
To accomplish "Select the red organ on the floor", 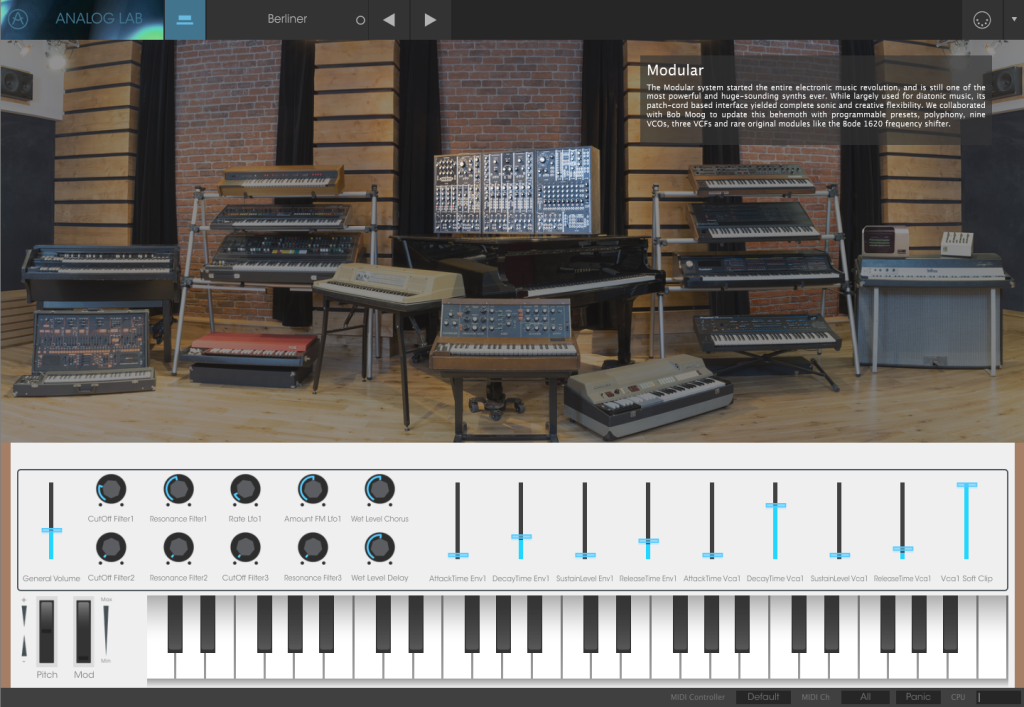I will pos(248,358).
